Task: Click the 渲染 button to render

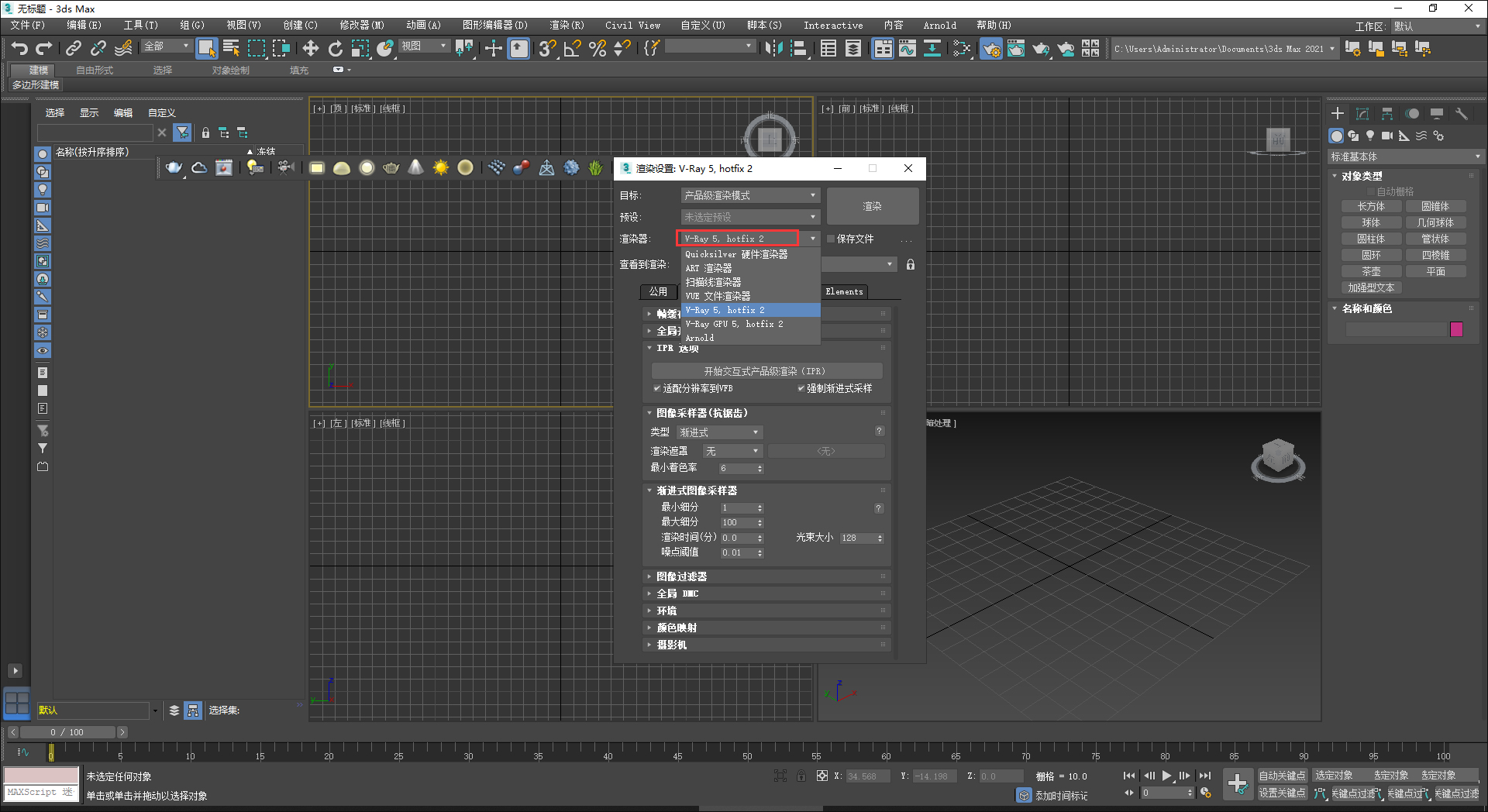Action: (872, 205)
